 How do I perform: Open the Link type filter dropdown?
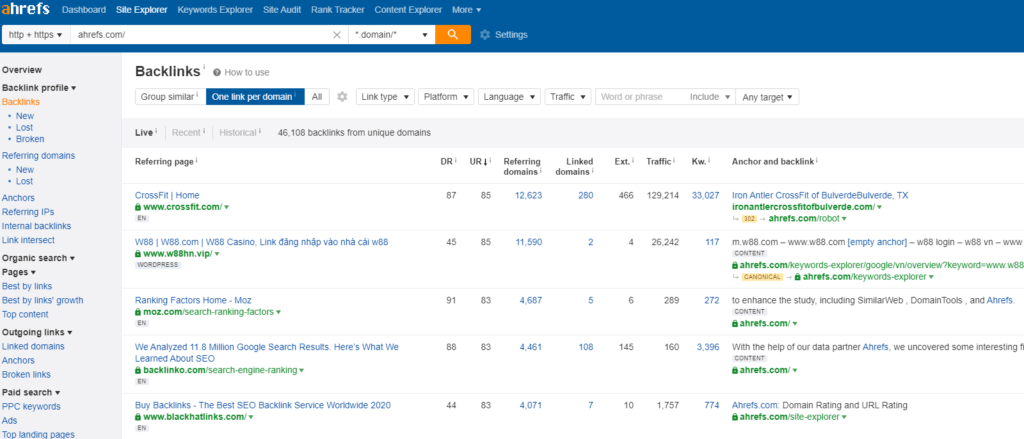385,97
